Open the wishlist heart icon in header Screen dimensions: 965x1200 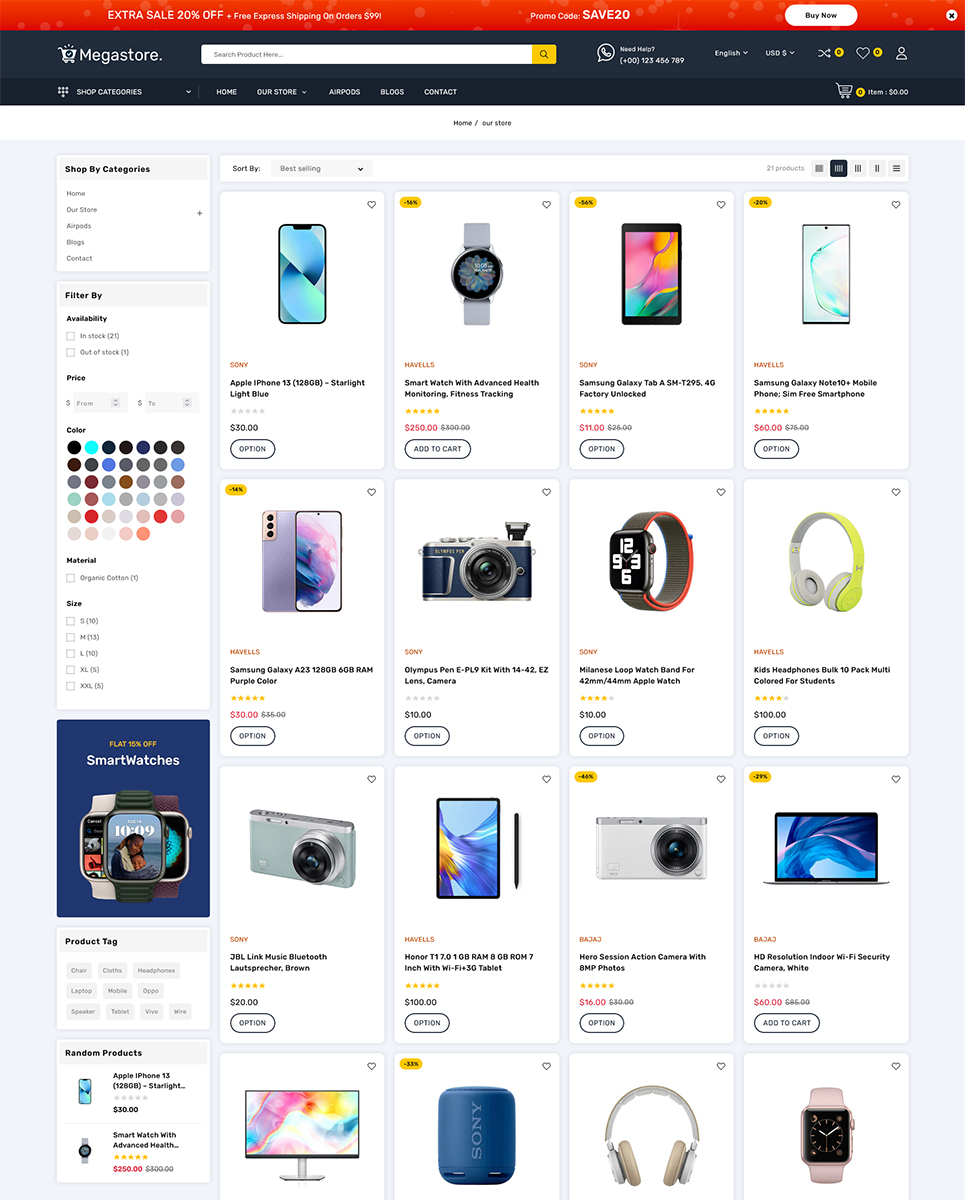[863, 53]
